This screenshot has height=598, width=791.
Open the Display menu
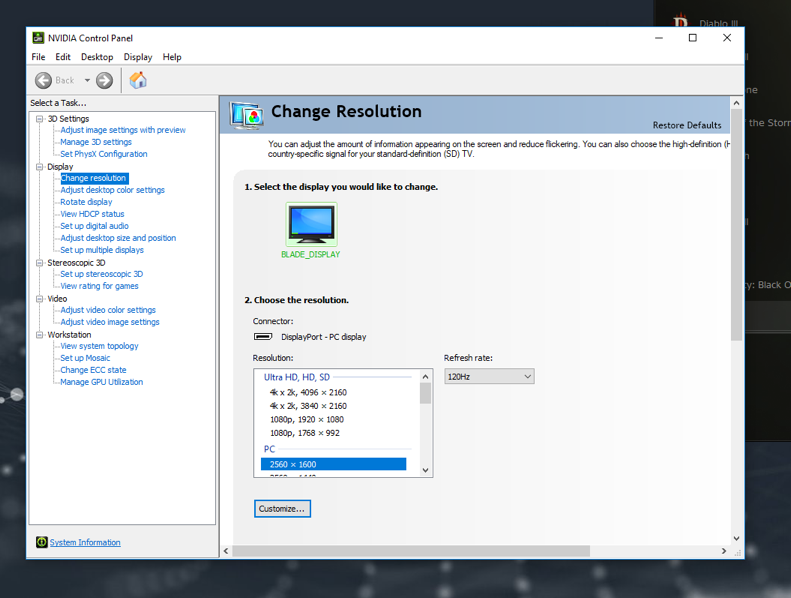click(x=138, y=57)
